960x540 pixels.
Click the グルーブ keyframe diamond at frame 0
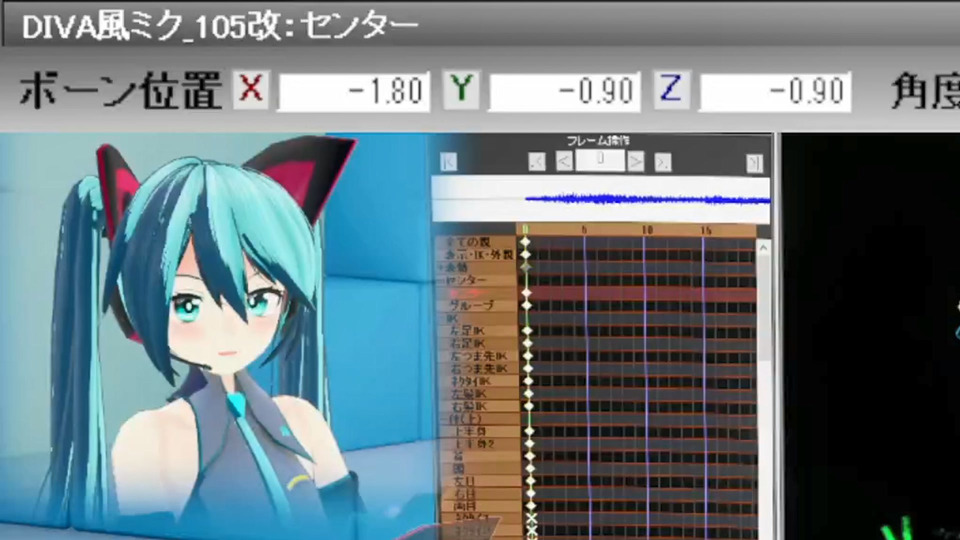[527, 306]
